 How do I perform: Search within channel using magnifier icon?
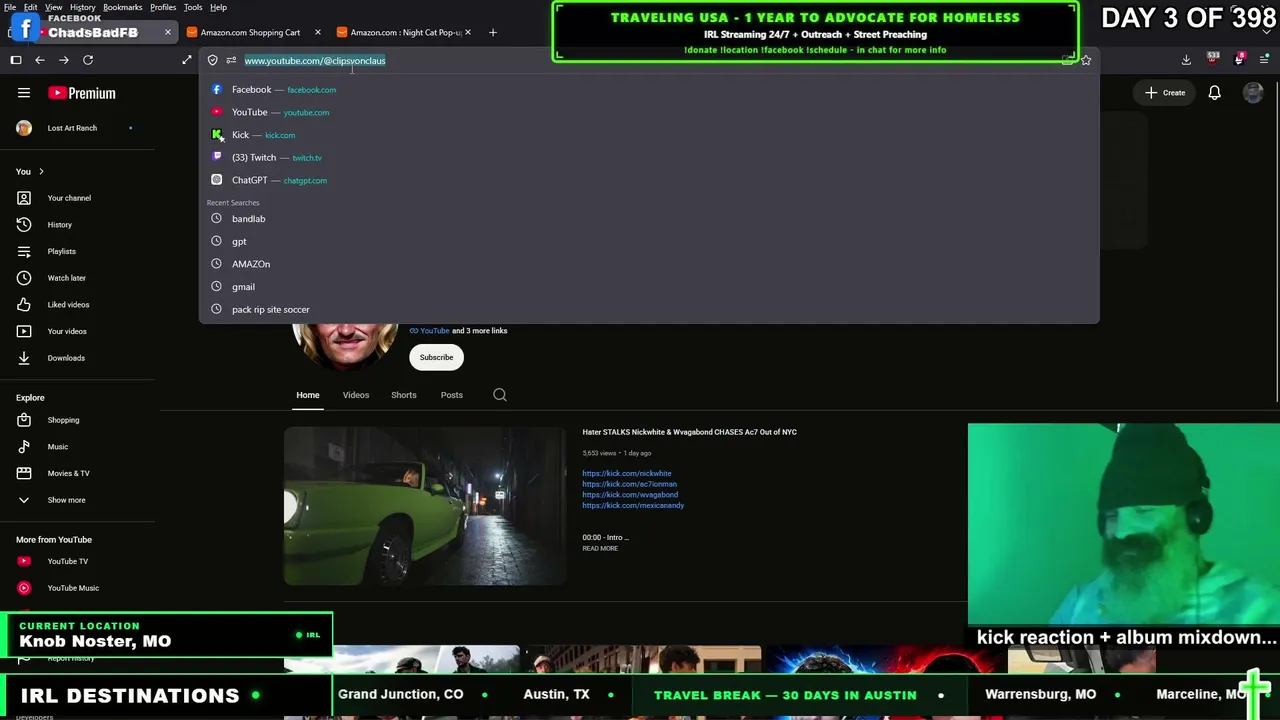click(500, 395)
